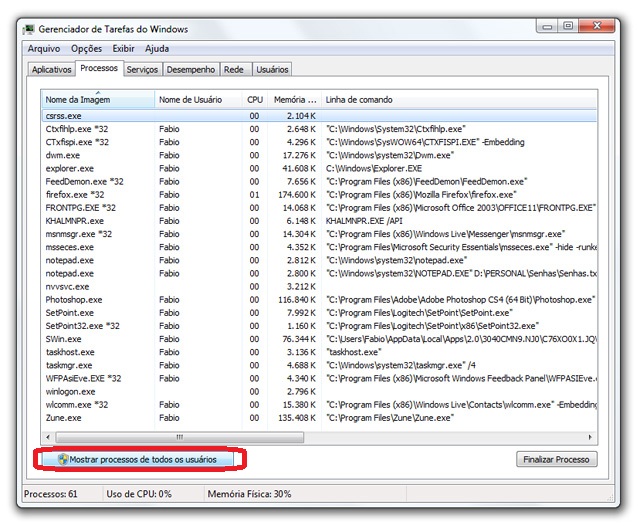The height and width of the screenshot is (532, 640).
Task: Sort by the CPU column header
Action: click(x=255, y=100)
